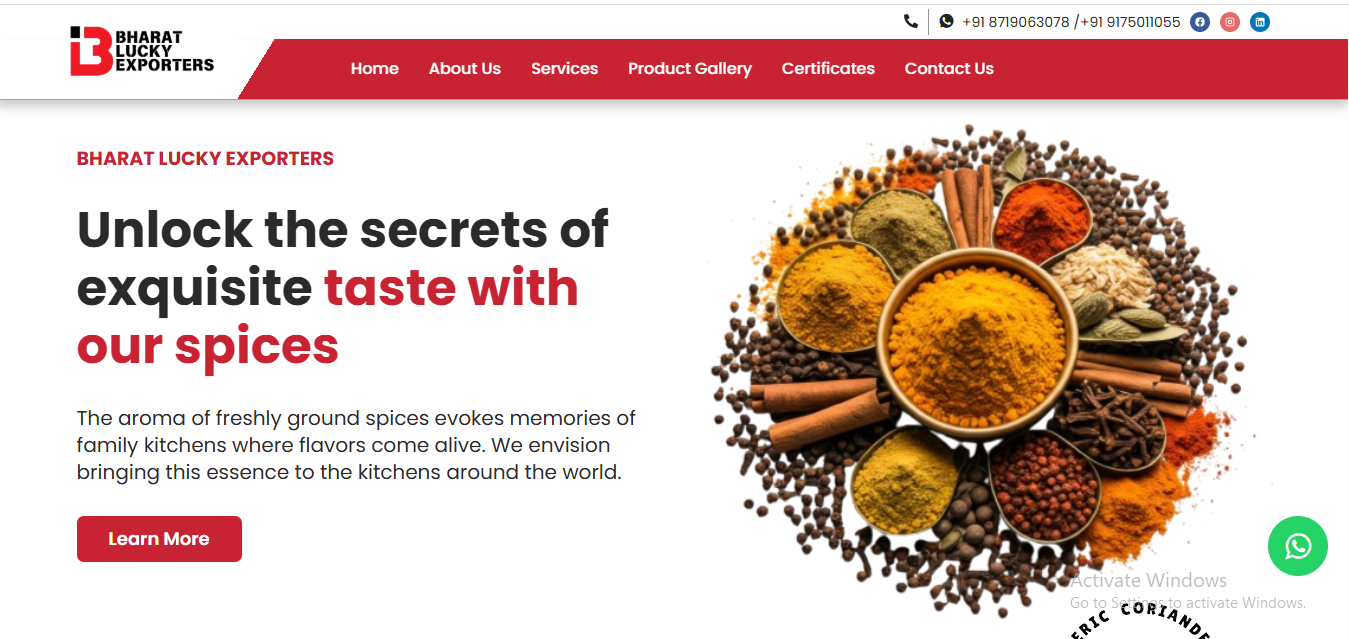1349x639 pixels.
Task: Click the small WhatsApp icon beside phone numbers
Action: [946, 21]
